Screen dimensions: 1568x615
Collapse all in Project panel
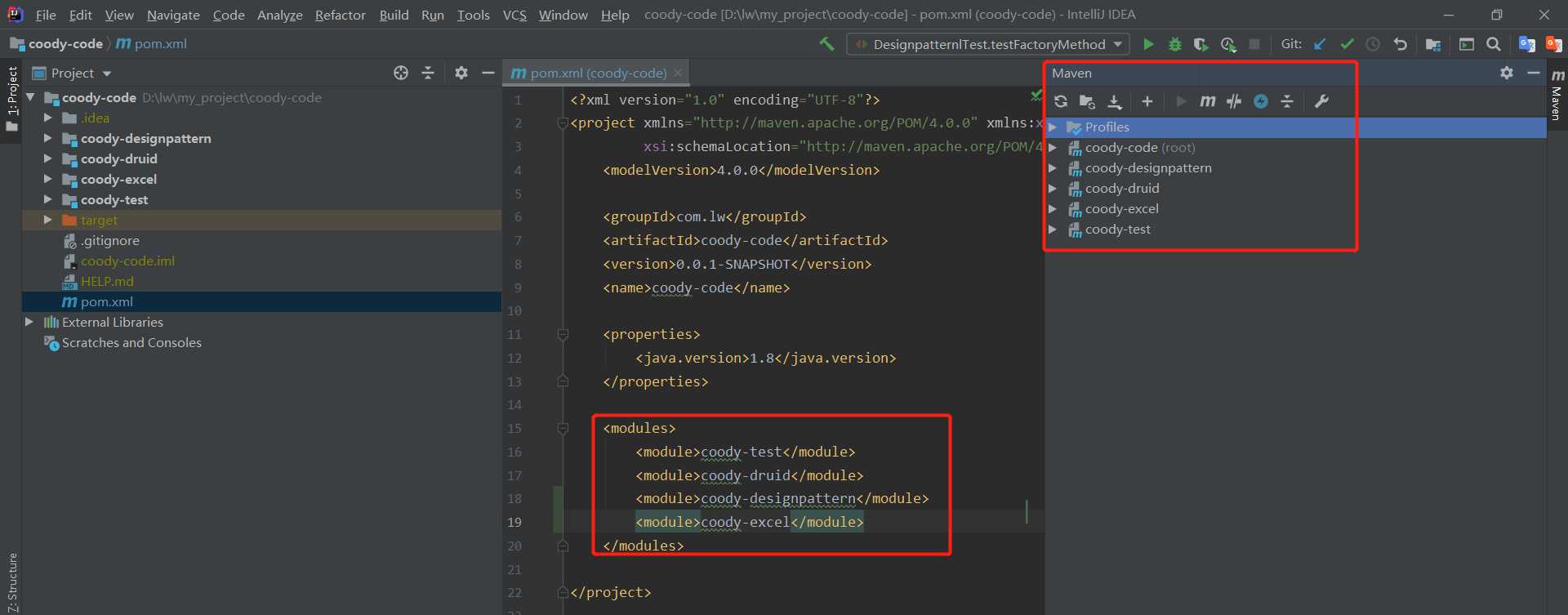click(x=428, y=74)
